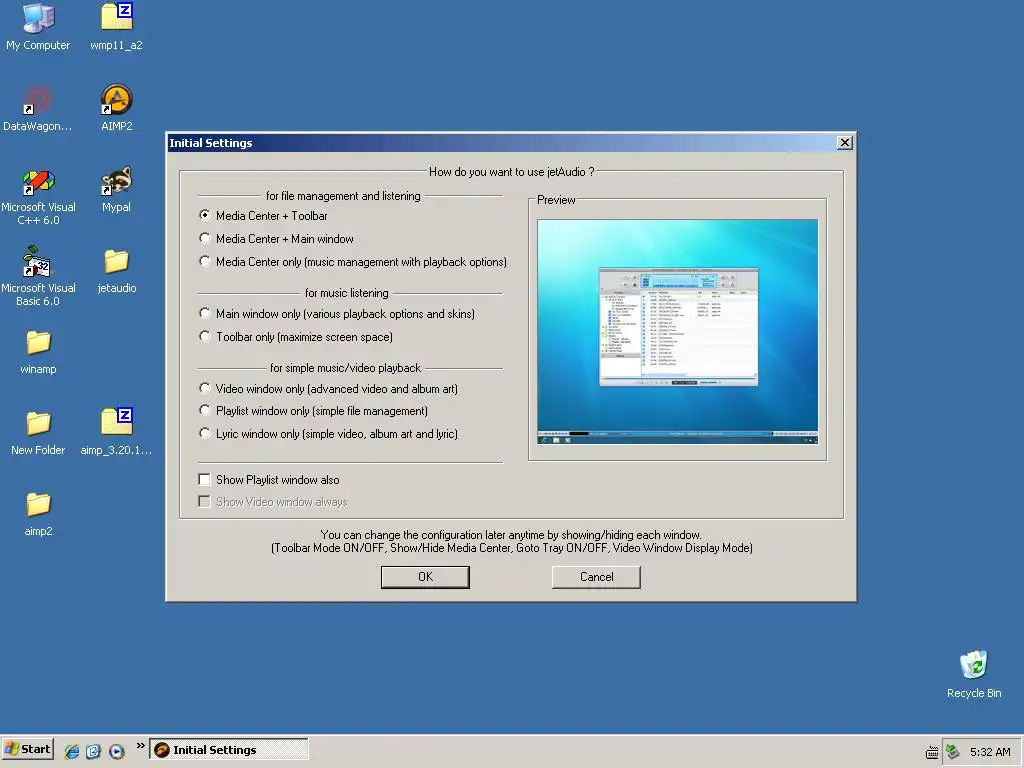Expand quick launch overflow chevron

(x=140, y=745)
